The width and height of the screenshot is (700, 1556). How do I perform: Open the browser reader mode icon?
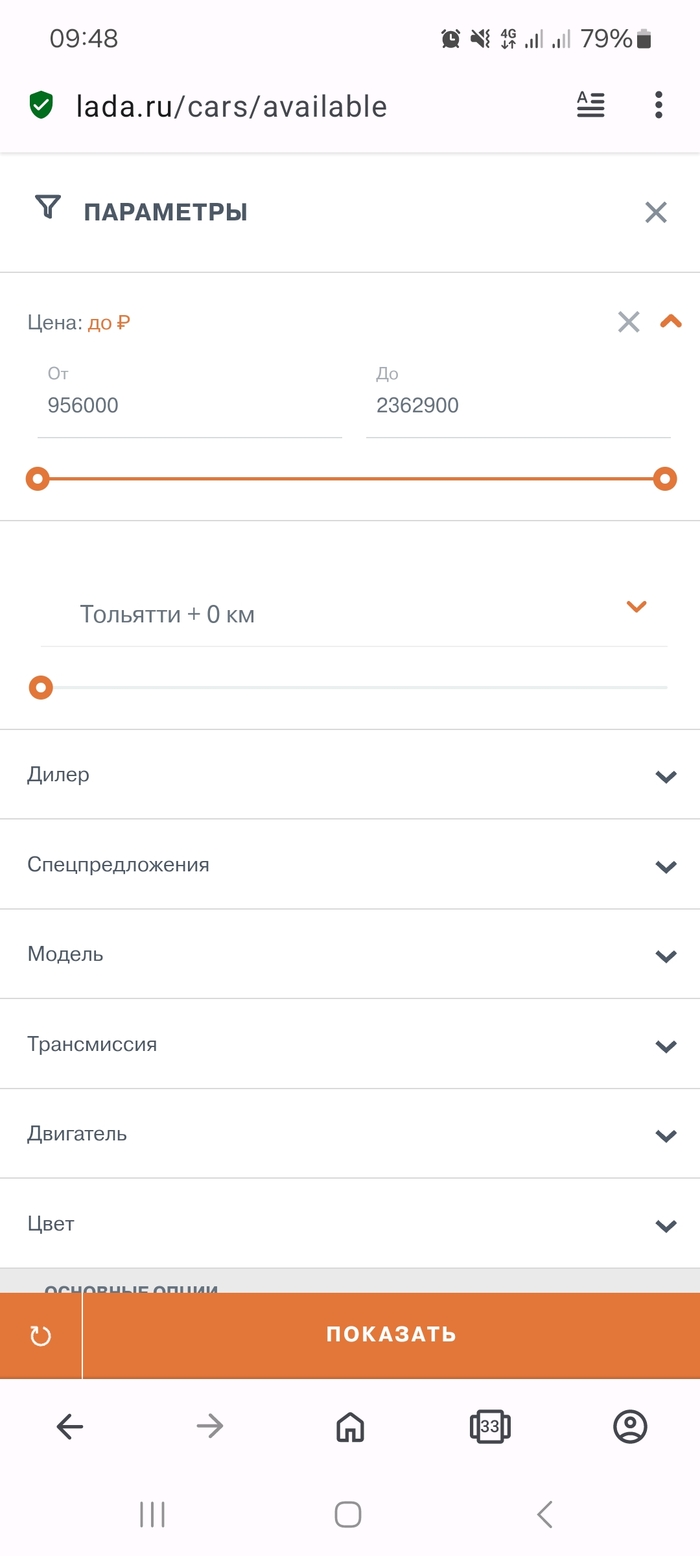(x=591, y=105)
